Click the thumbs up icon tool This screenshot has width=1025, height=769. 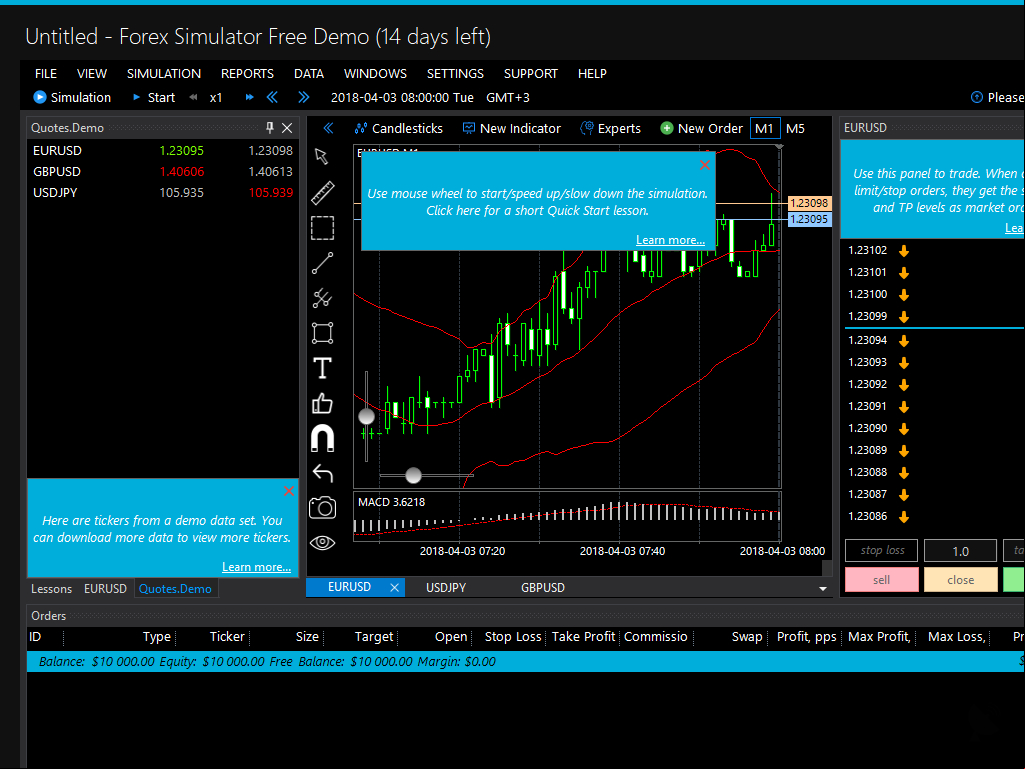tap(322, 403)
